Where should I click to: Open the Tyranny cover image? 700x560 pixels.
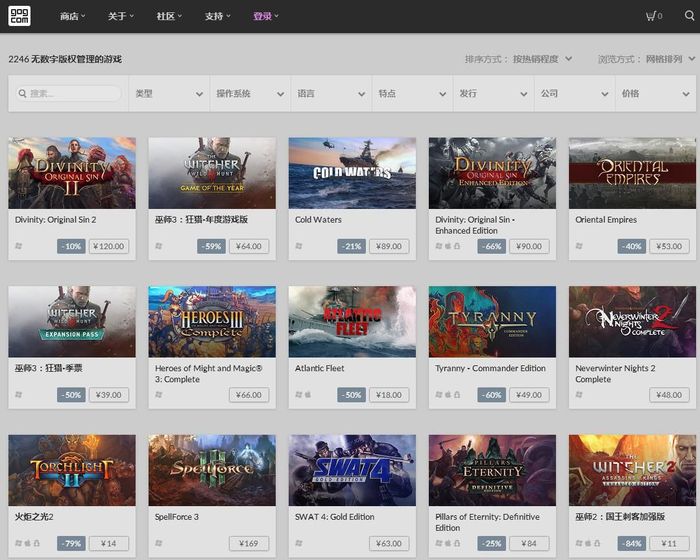492,322
